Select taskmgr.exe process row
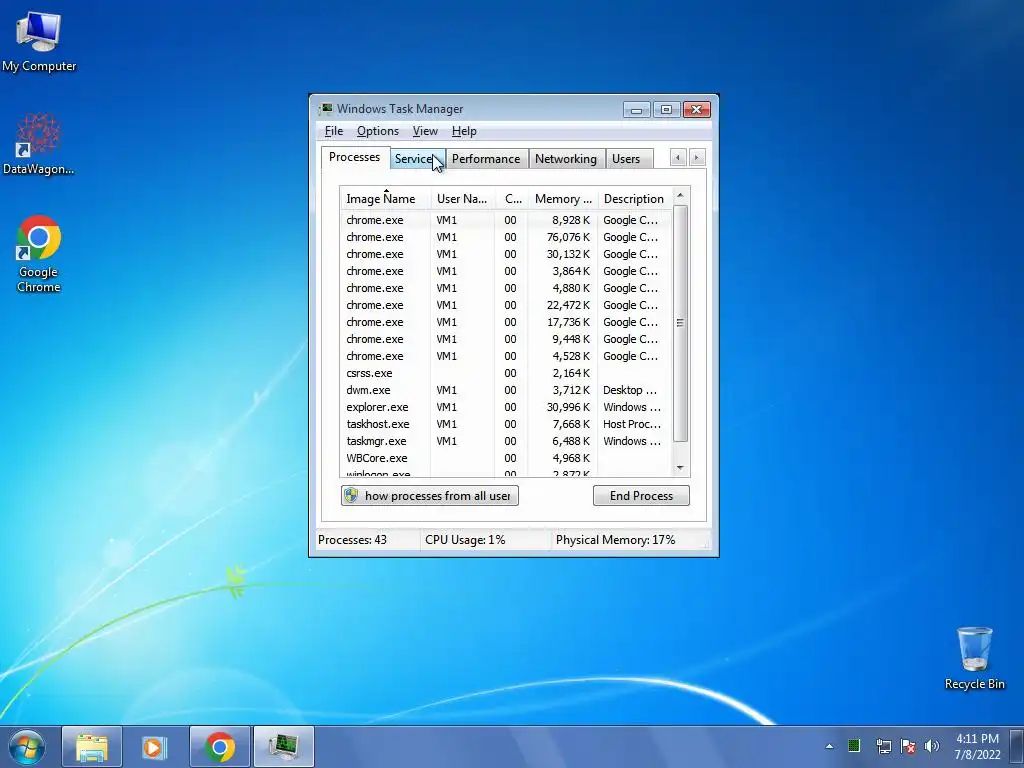 (506, 441)
